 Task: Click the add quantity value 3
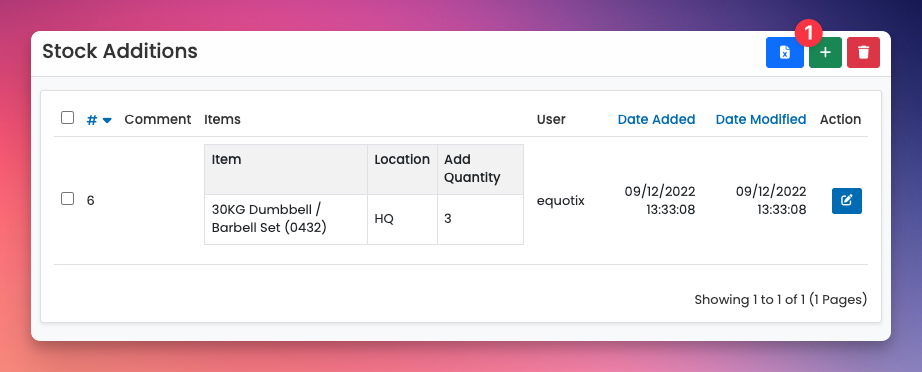[x=447, y=219]
